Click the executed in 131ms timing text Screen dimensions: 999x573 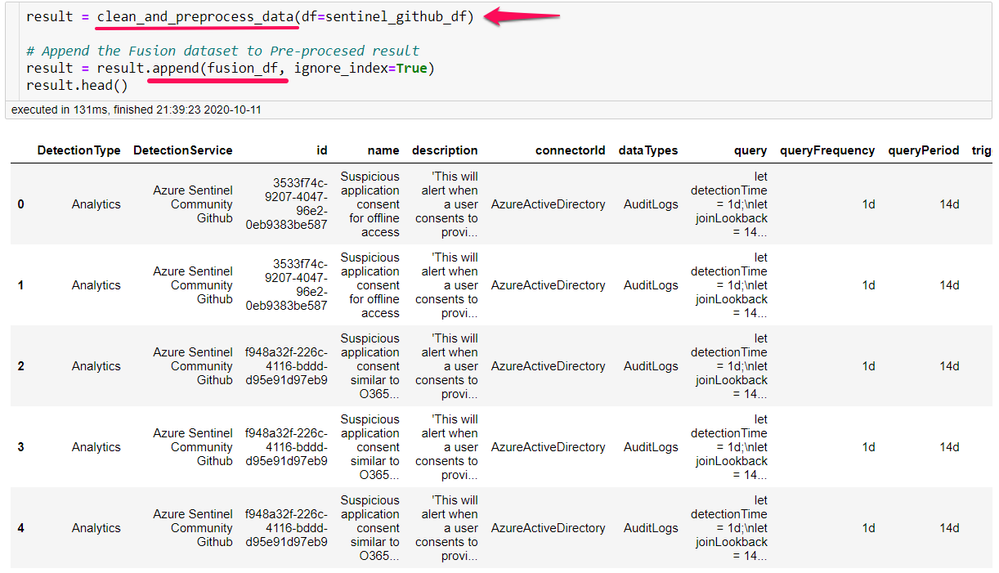(136, 110)
